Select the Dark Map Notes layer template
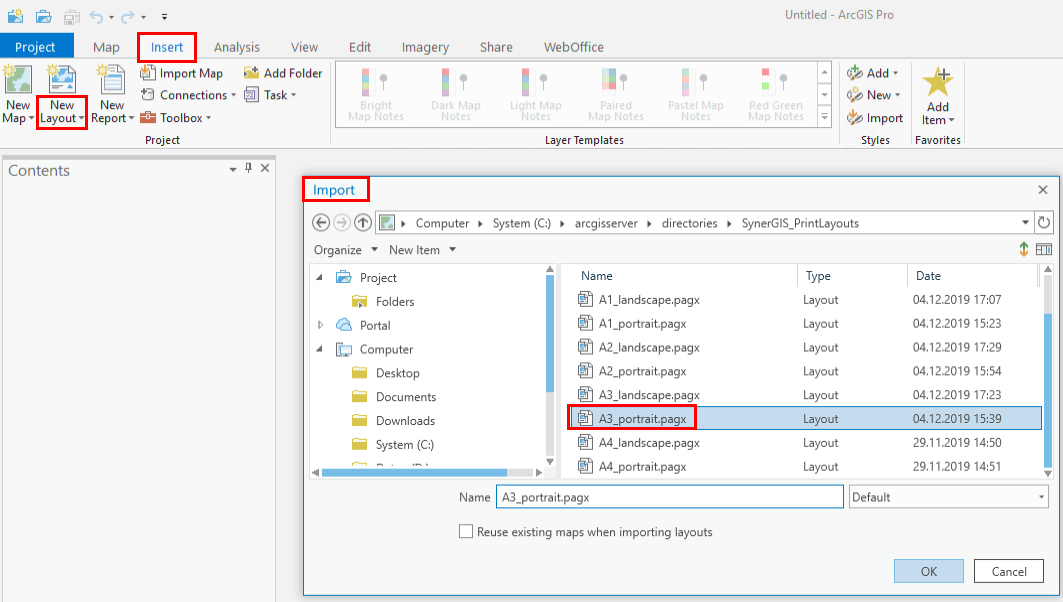1063x602 pixels. [x=456, y=93]
